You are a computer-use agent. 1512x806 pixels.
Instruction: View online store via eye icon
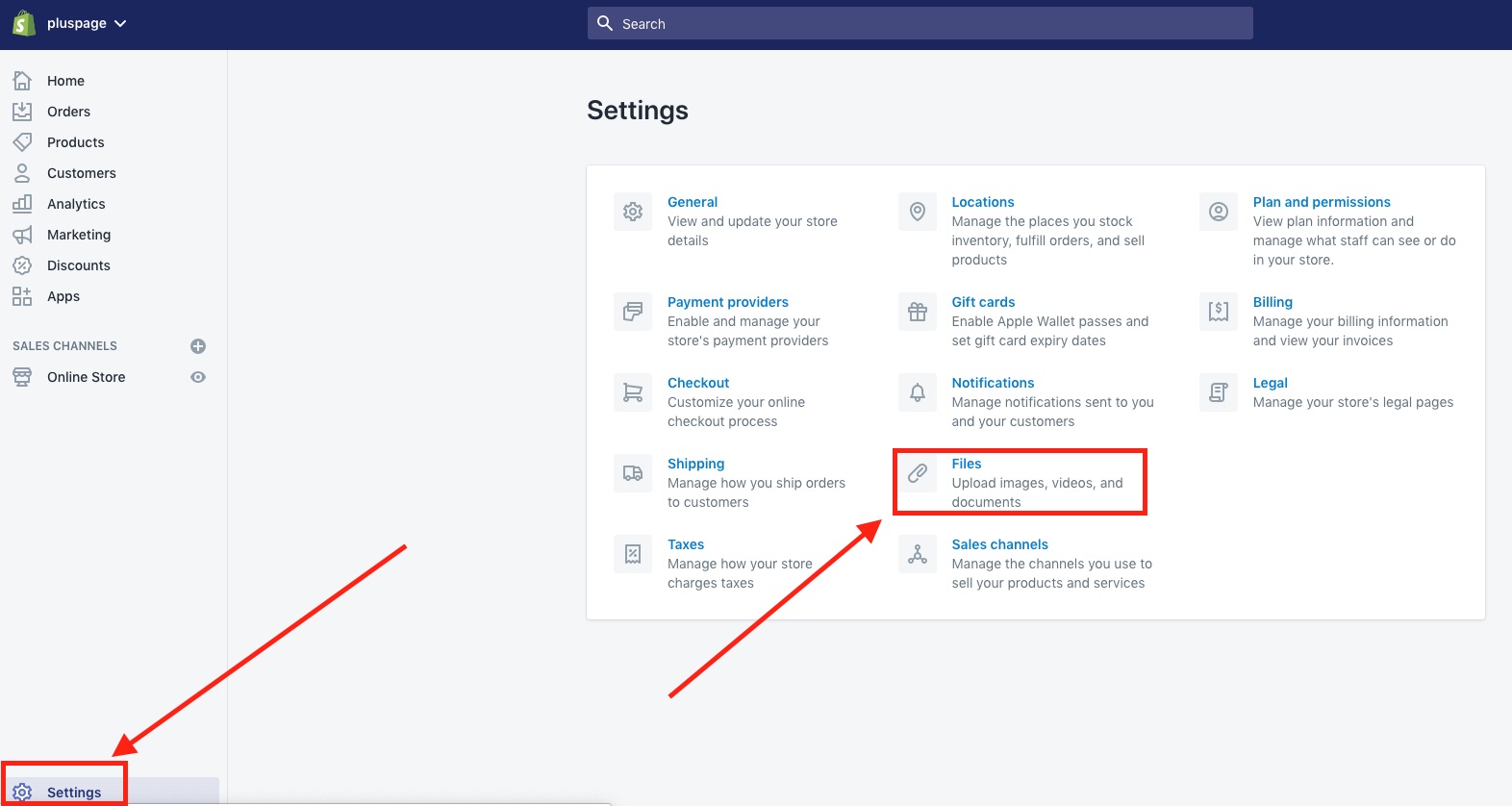tap(198, 377)
